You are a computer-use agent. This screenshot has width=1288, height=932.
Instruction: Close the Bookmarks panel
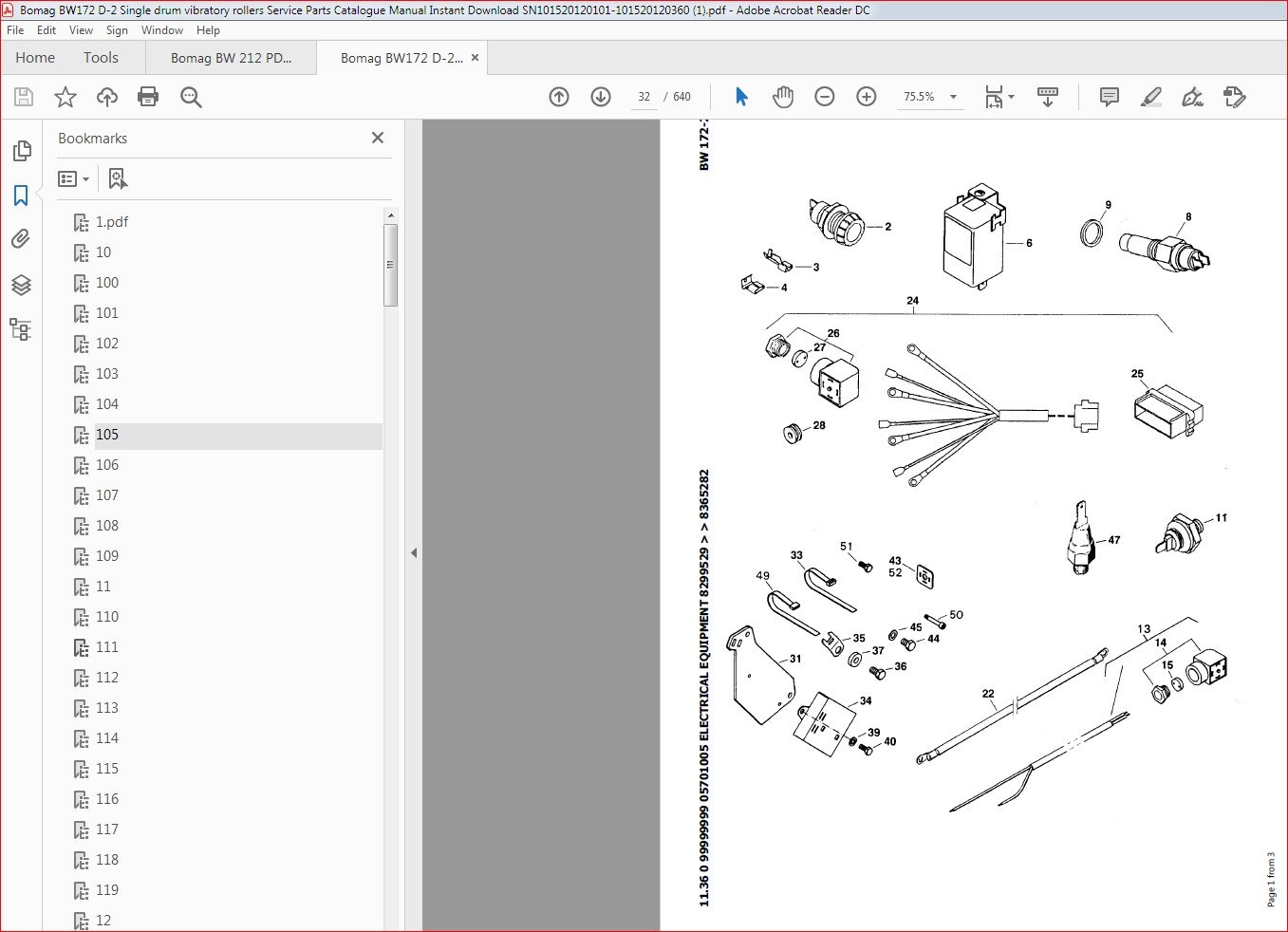pos(378,138)
